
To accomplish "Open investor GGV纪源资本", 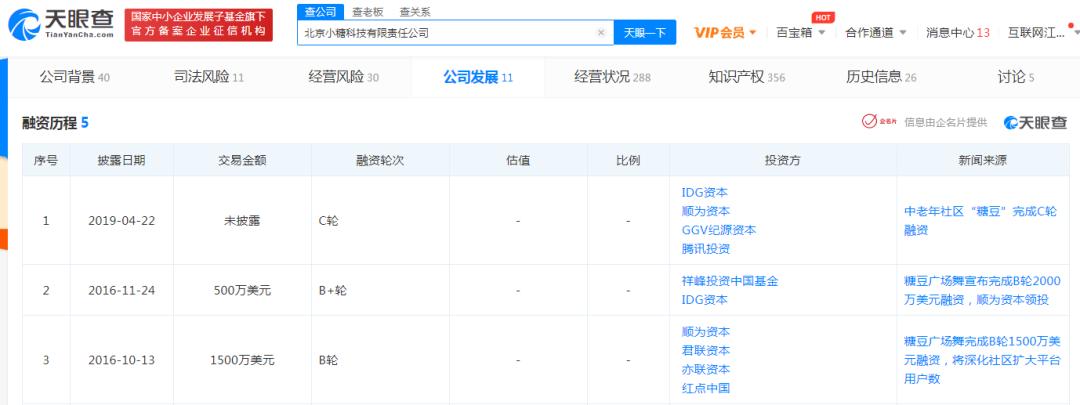I will pyautogui.click(x=718, y=230).
